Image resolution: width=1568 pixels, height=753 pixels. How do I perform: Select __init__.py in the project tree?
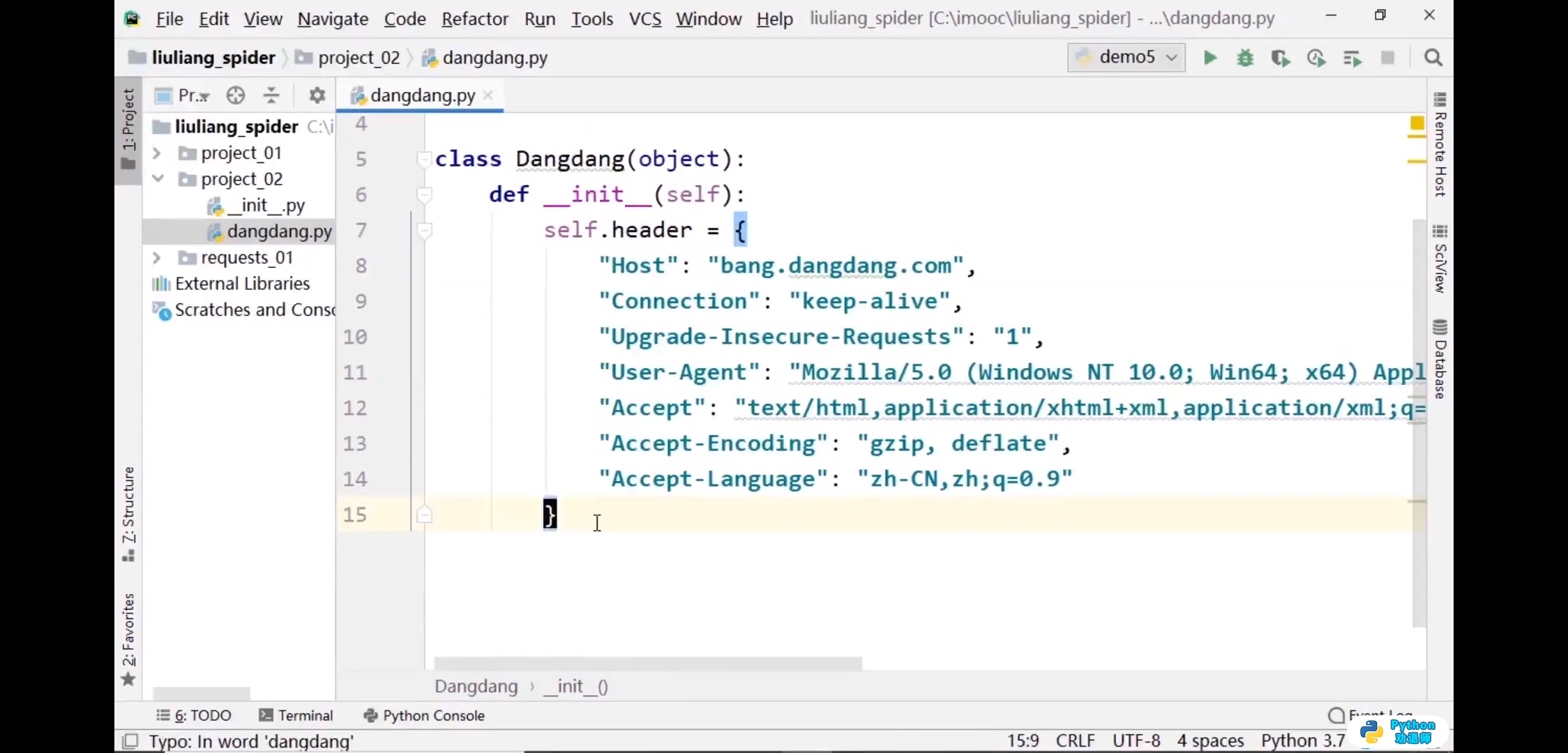click(x=256, y=205)
